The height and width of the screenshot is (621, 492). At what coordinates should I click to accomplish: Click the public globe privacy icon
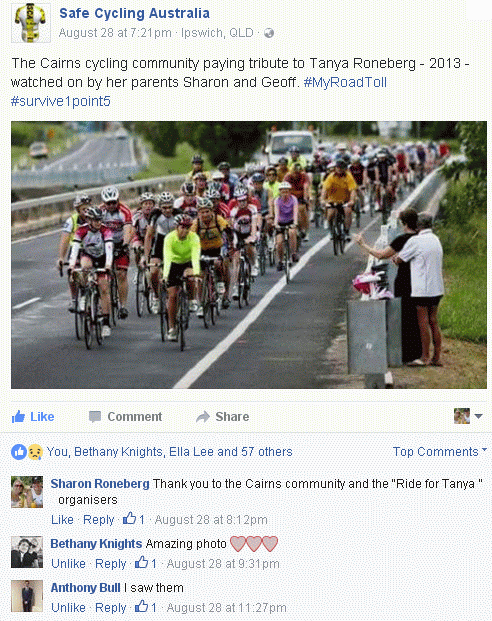(x=269, y=33)
